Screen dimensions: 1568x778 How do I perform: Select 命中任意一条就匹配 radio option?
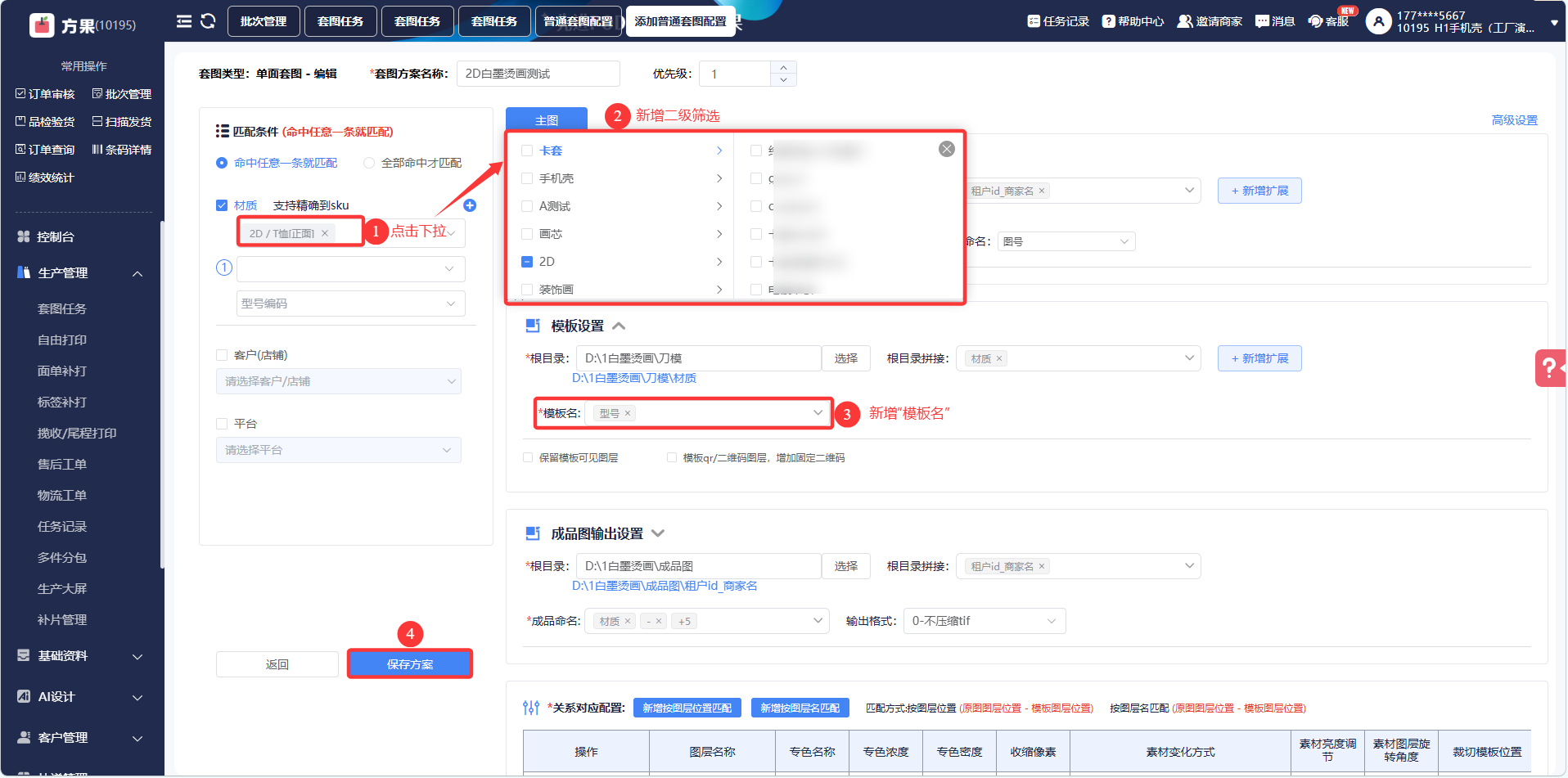tap(222, 163)
